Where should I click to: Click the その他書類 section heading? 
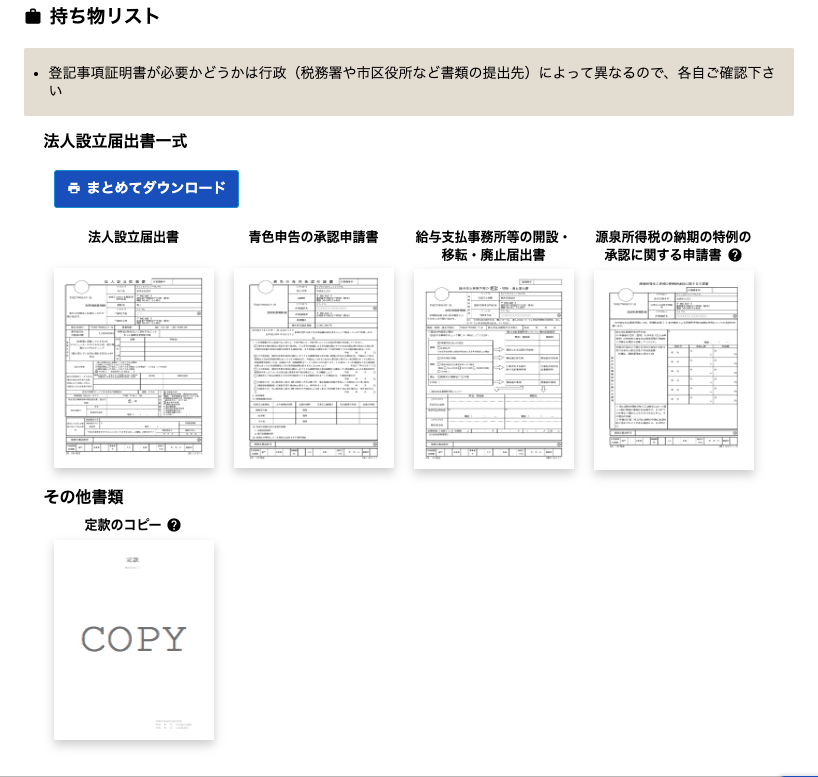click(x=83, y=497)
